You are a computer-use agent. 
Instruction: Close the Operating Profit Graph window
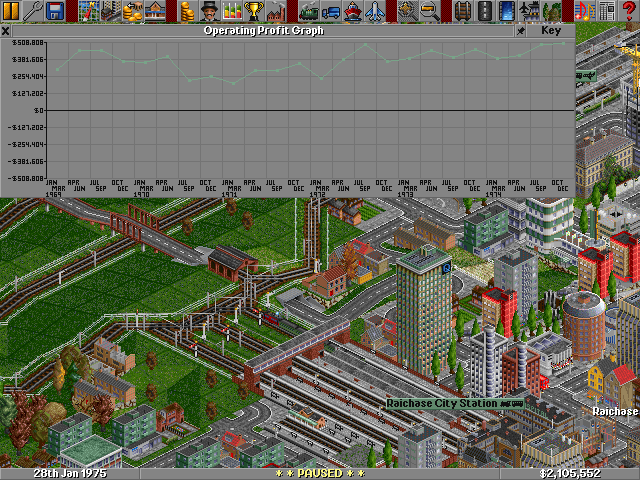[x=5, y=31]
